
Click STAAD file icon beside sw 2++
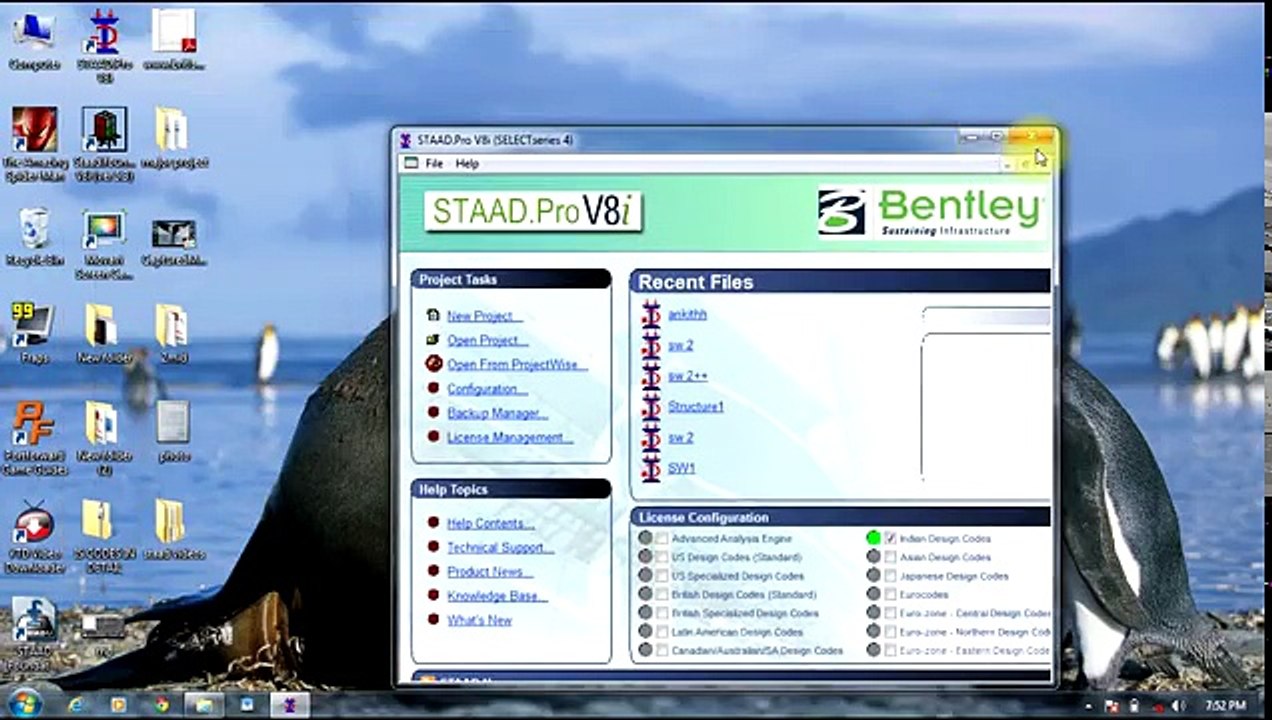651,377
